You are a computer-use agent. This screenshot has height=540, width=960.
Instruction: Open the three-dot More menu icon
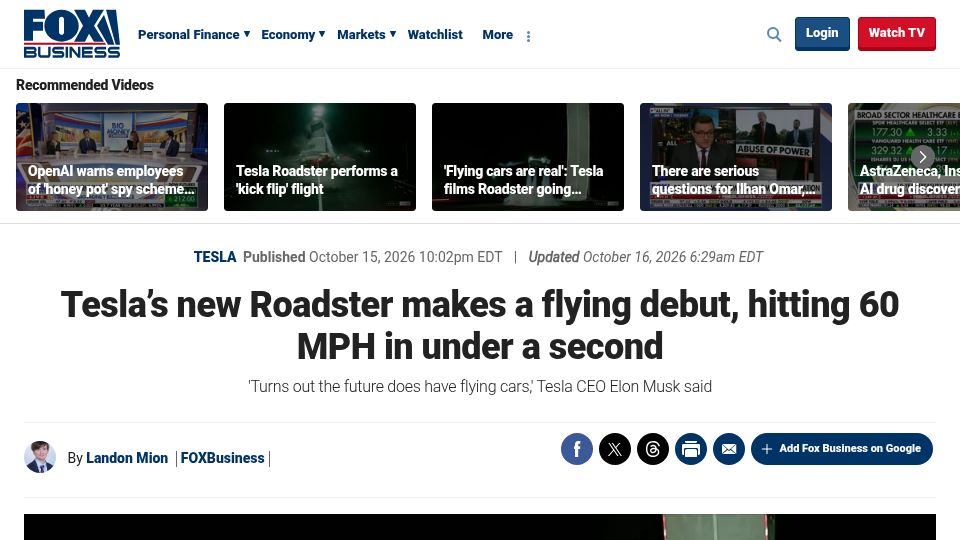click(x=528, y=37)
